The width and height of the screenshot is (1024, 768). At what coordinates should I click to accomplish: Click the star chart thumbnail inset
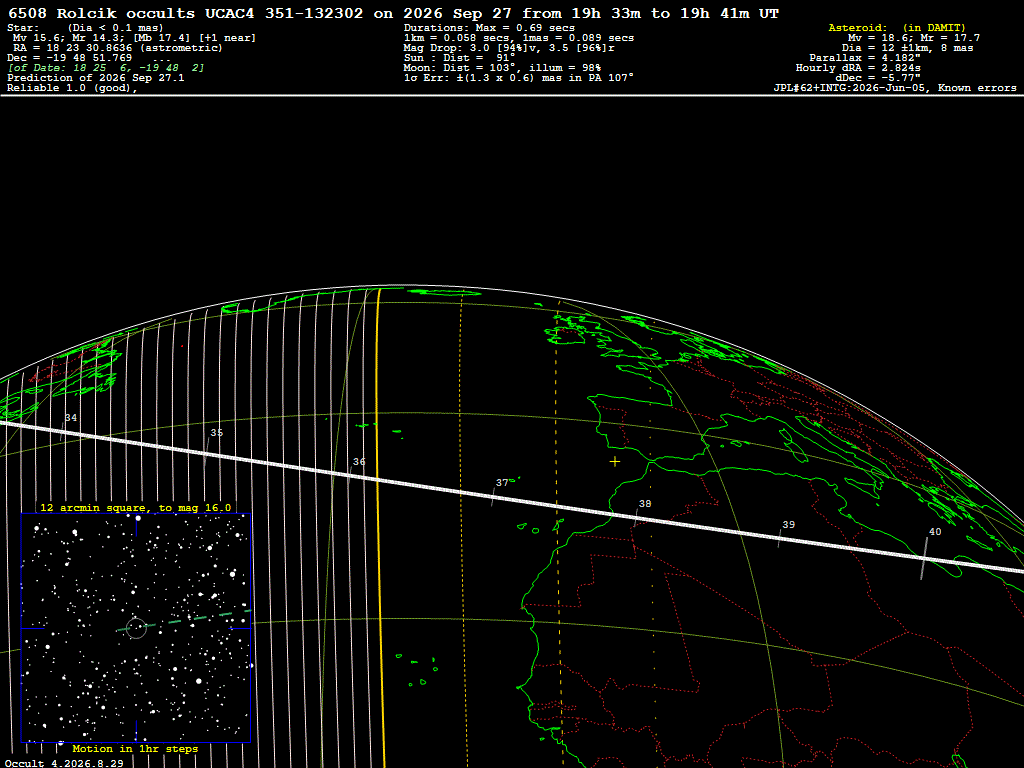pyautogui.click(x=136, y=628)
